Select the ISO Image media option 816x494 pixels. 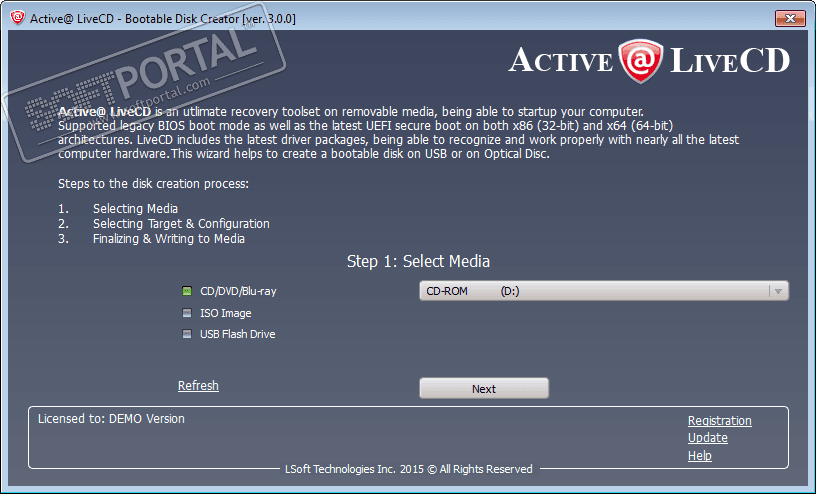point(217,313)
